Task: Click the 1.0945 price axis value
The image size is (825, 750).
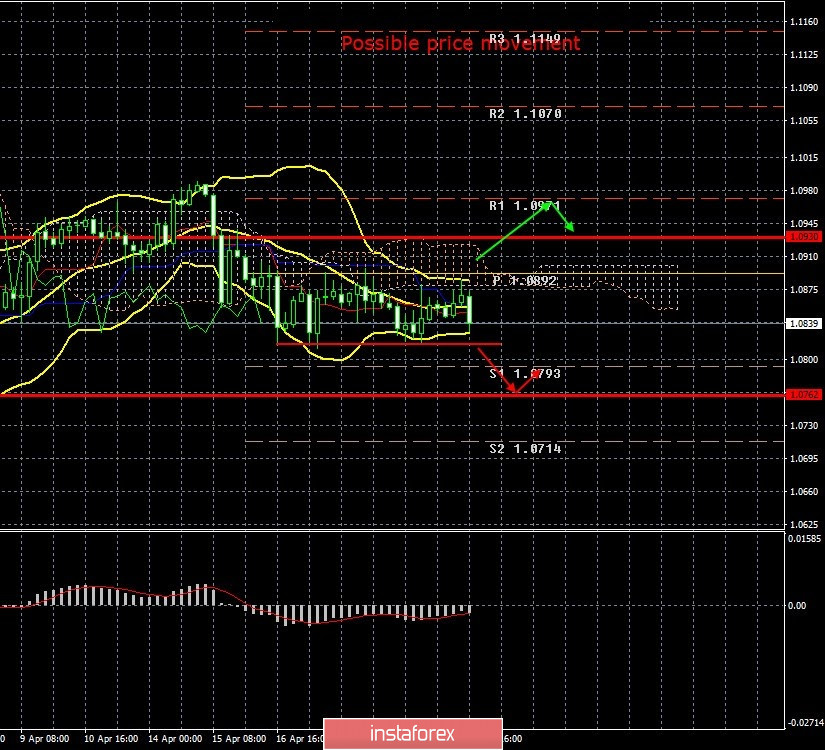Action: [804, 224]
